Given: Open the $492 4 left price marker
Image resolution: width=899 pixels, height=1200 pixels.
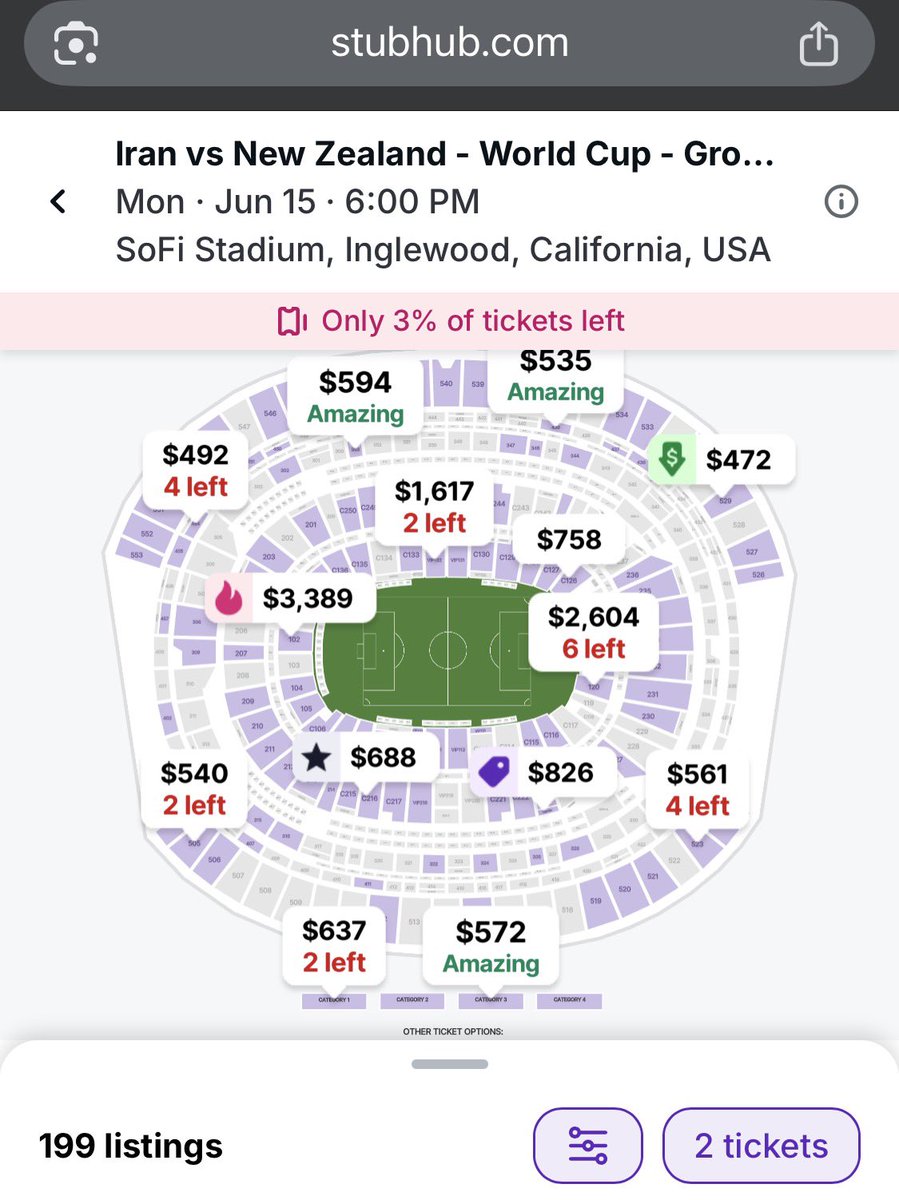Looking at the screenshot, I should pos(196,470).
